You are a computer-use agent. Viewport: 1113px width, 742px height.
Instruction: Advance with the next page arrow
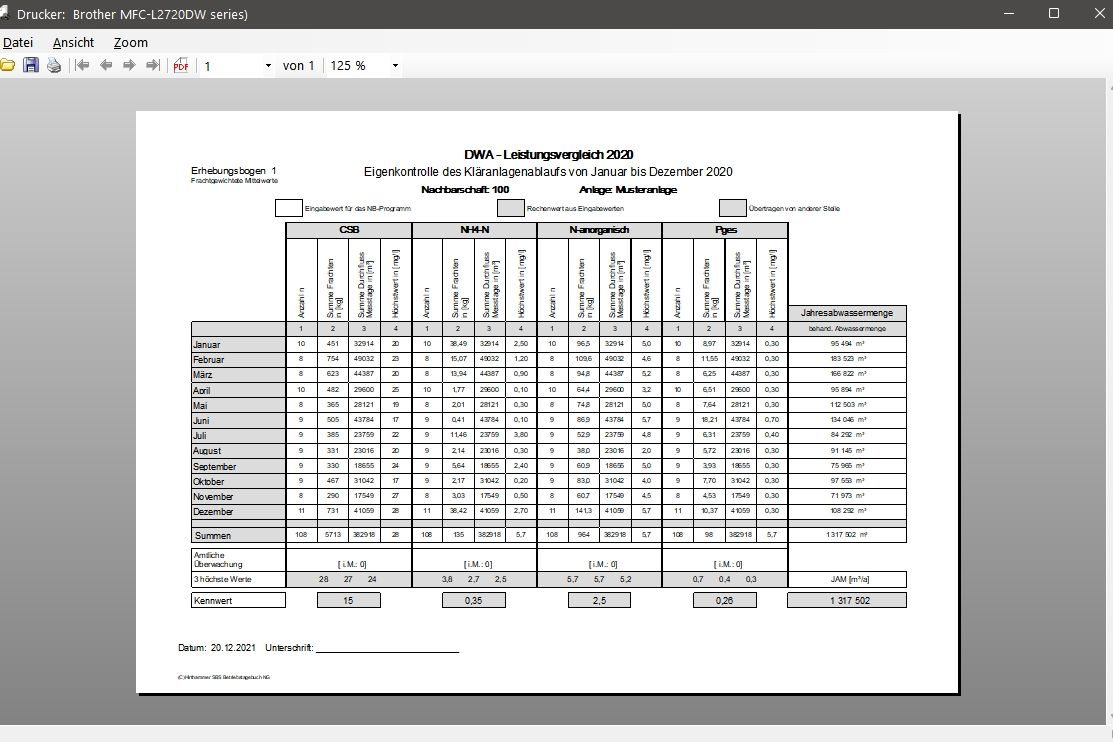(x=129, y=66)
